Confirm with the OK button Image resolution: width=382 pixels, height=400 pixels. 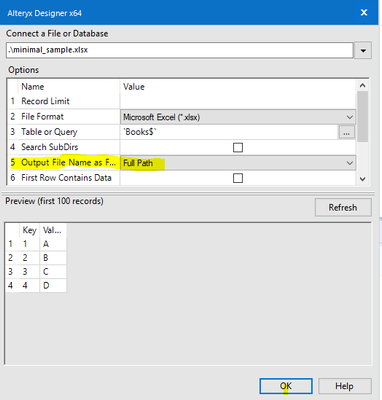[x=286, y=386]
